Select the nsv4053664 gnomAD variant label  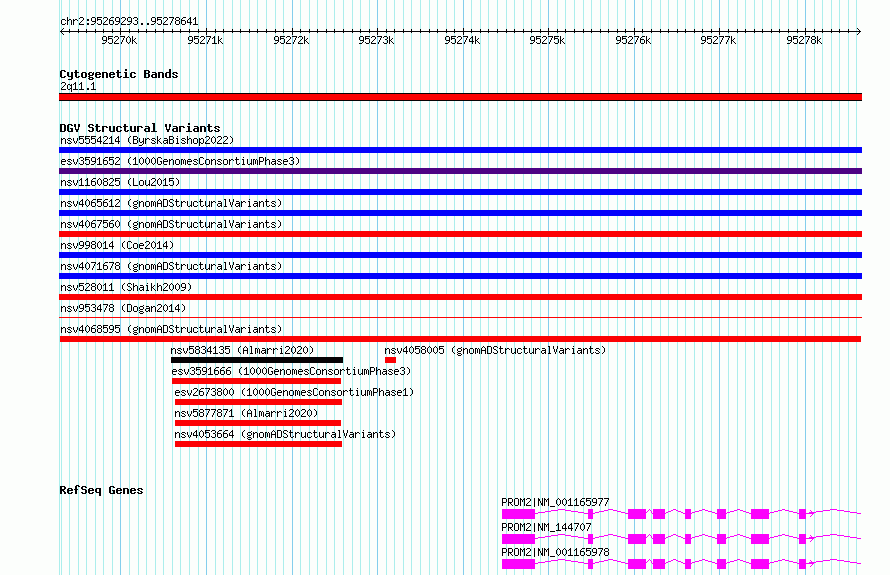coord(285,434)
